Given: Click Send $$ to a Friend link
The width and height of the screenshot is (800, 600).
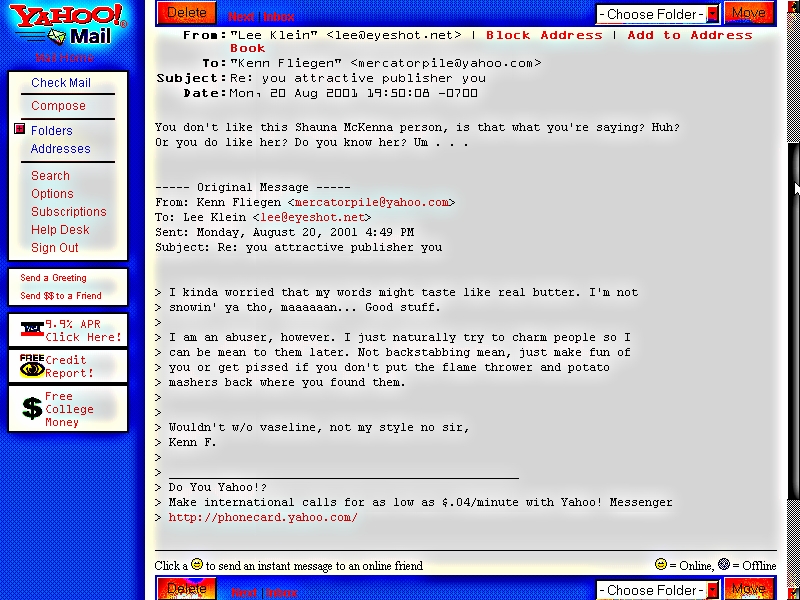Looking at the screenshot, I should 61,296.
